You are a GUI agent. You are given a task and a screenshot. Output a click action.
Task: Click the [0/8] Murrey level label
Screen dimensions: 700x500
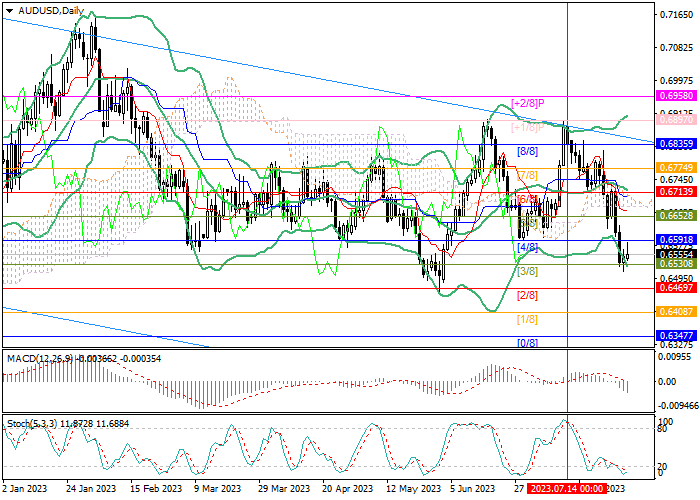point(527,343)
